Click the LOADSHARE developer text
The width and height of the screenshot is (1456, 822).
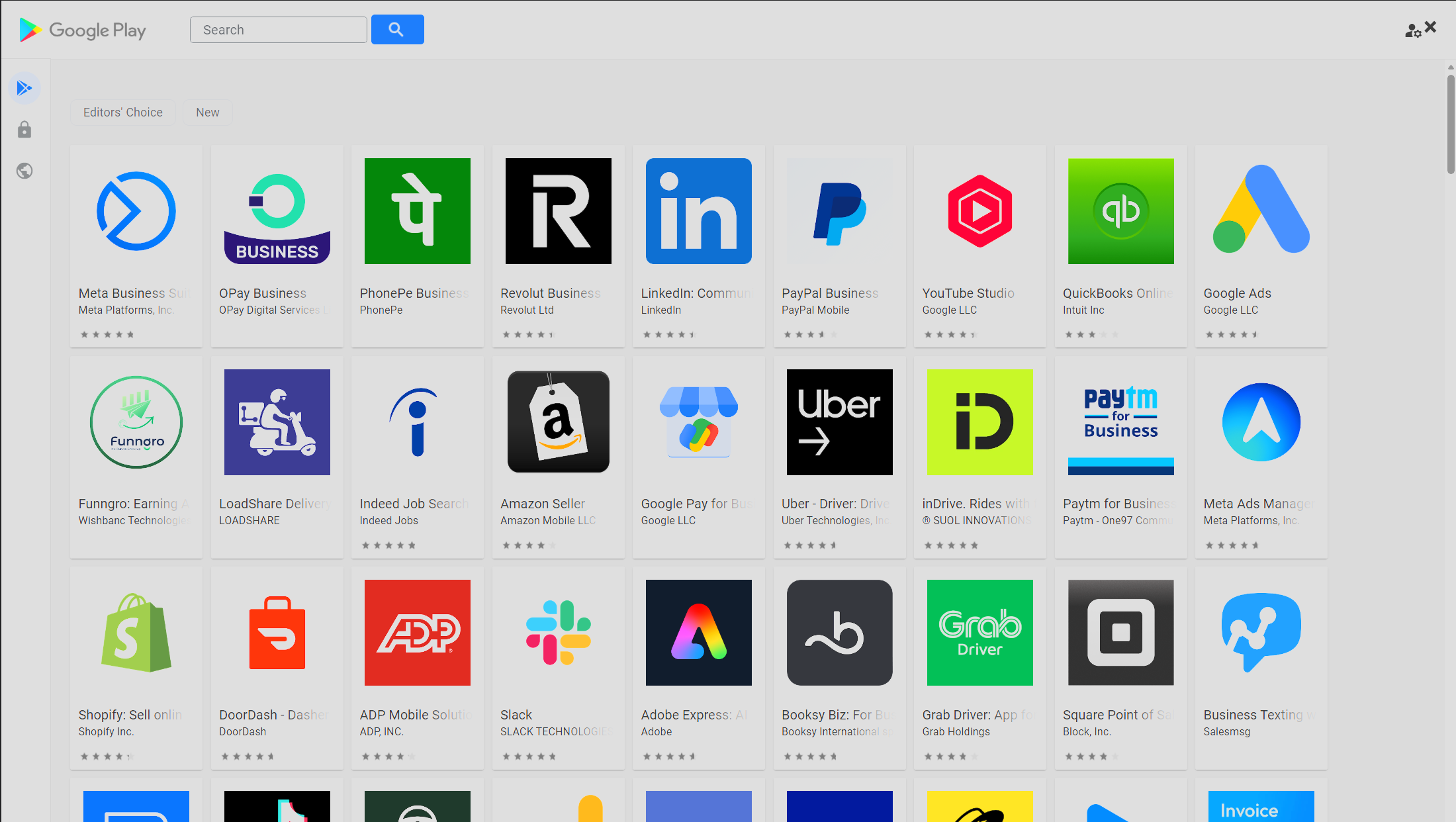tap(250, 520)
